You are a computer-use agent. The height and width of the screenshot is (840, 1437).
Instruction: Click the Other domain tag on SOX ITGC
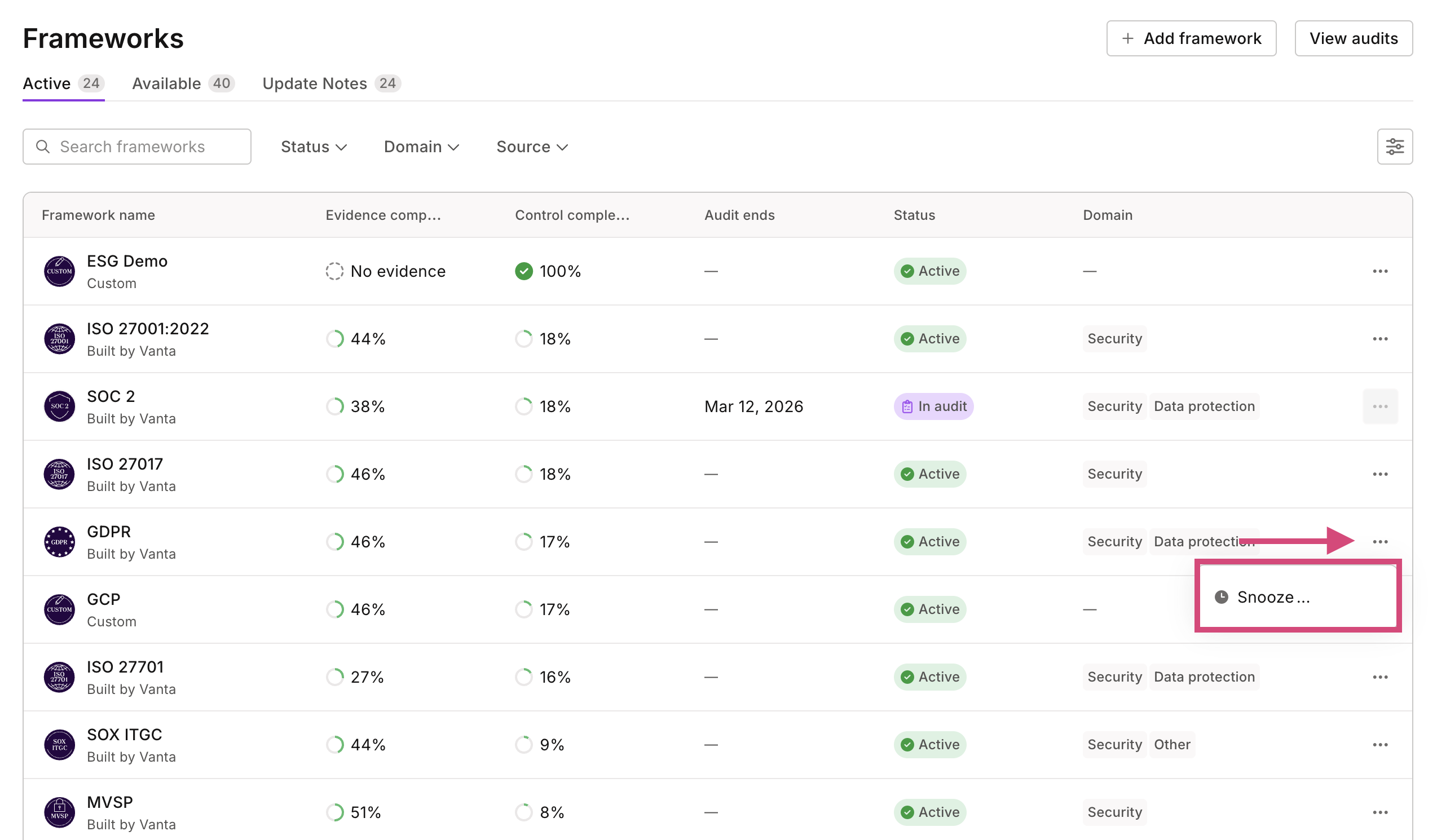(x=1172, y=745)
